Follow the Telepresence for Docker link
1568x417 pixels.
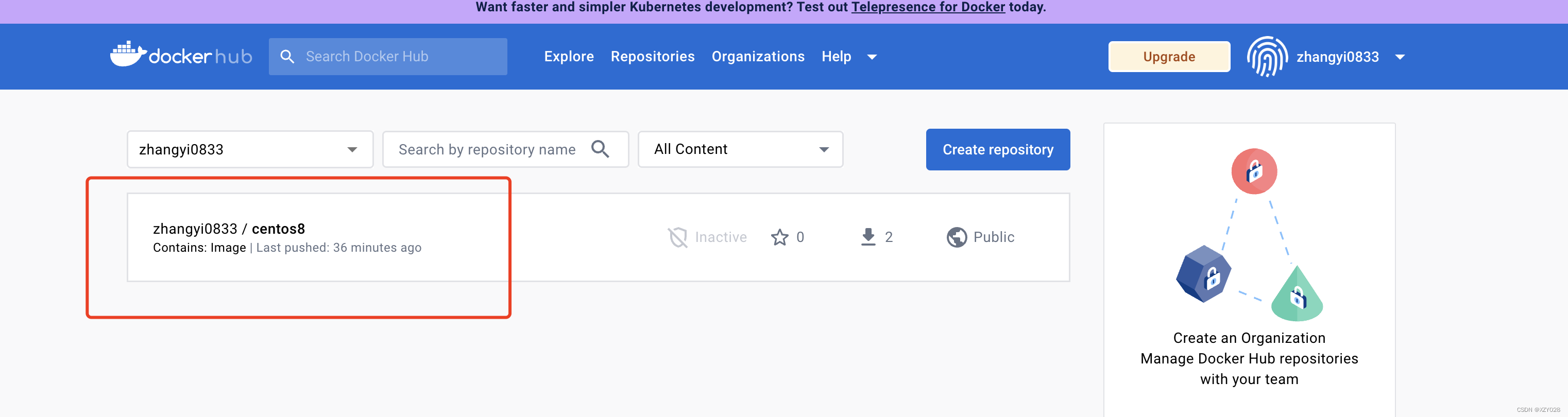click(x=928, y=7)
